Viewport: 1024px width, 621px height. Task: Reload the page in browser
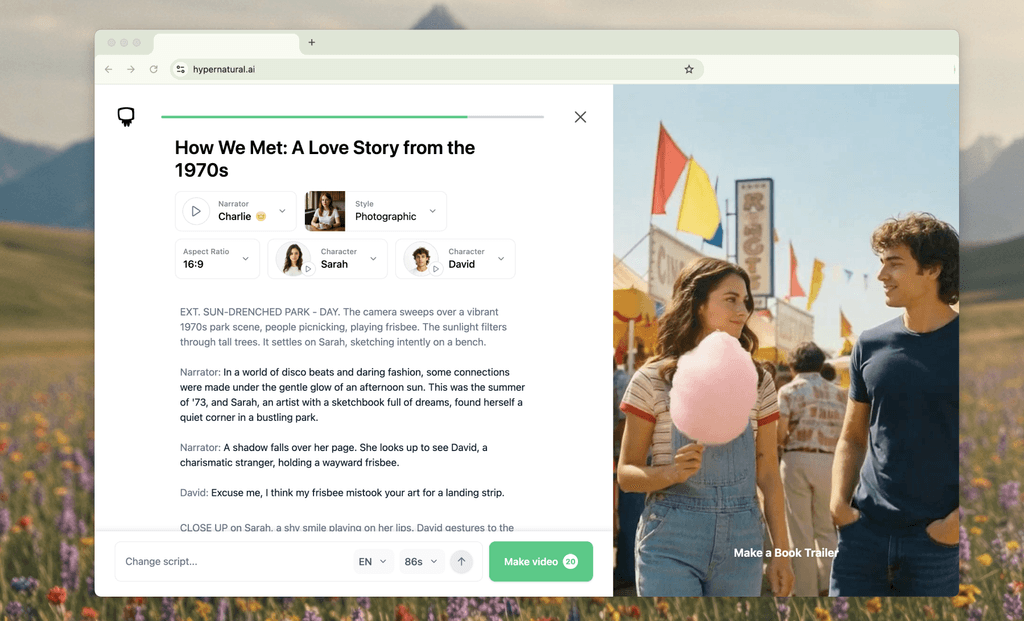click(154, 70)
